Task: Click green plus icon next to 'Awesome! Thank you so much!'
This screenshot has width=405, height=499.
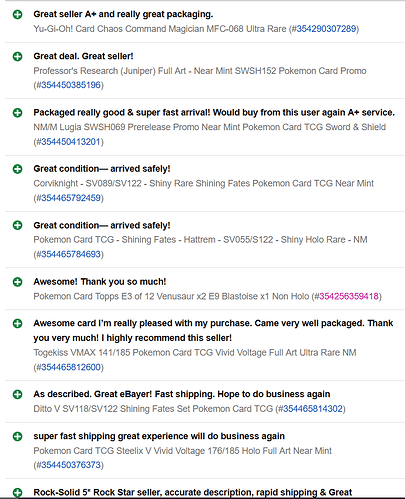Action: 17,282
